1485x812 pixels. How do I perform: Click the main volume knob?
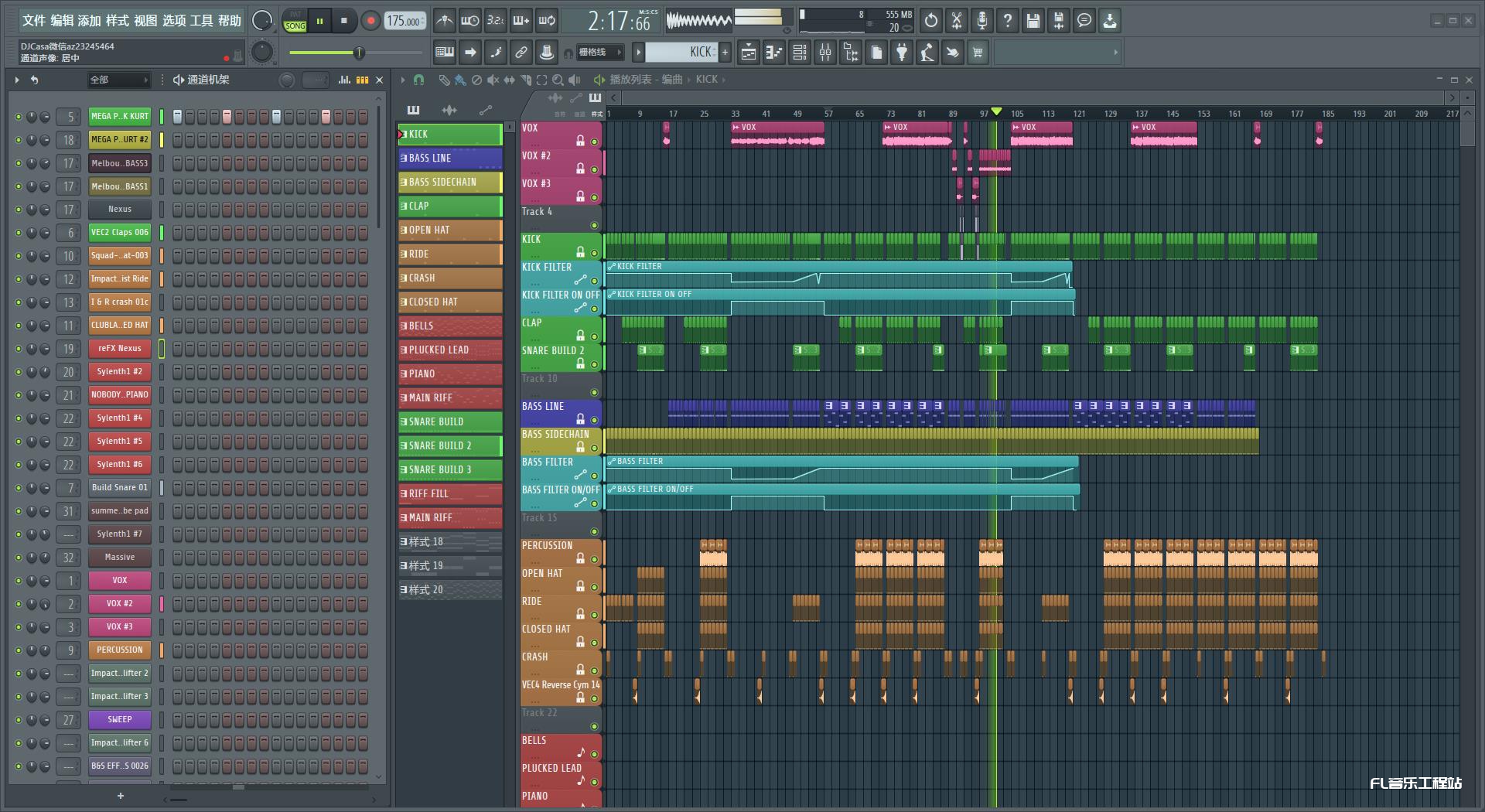pos(262,21)
